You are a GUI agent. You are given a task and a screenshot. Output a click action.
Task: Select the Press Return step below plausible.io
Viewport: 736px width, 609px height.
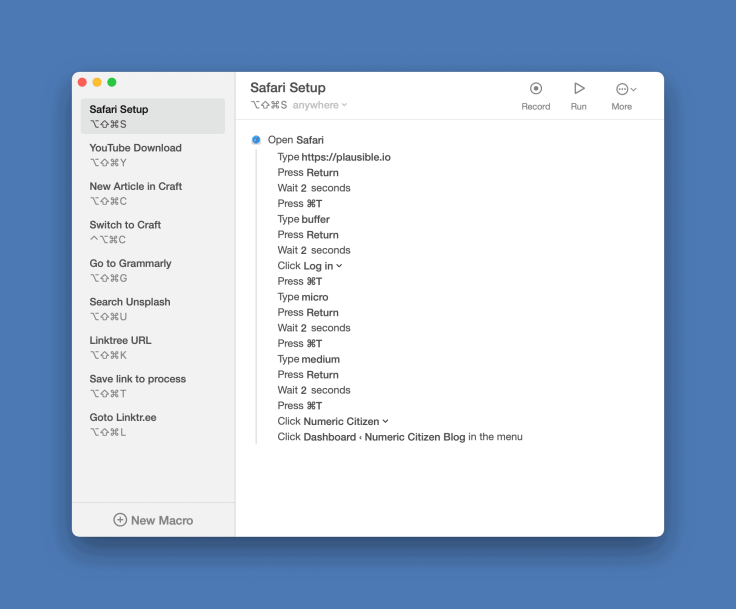[307, 172]
